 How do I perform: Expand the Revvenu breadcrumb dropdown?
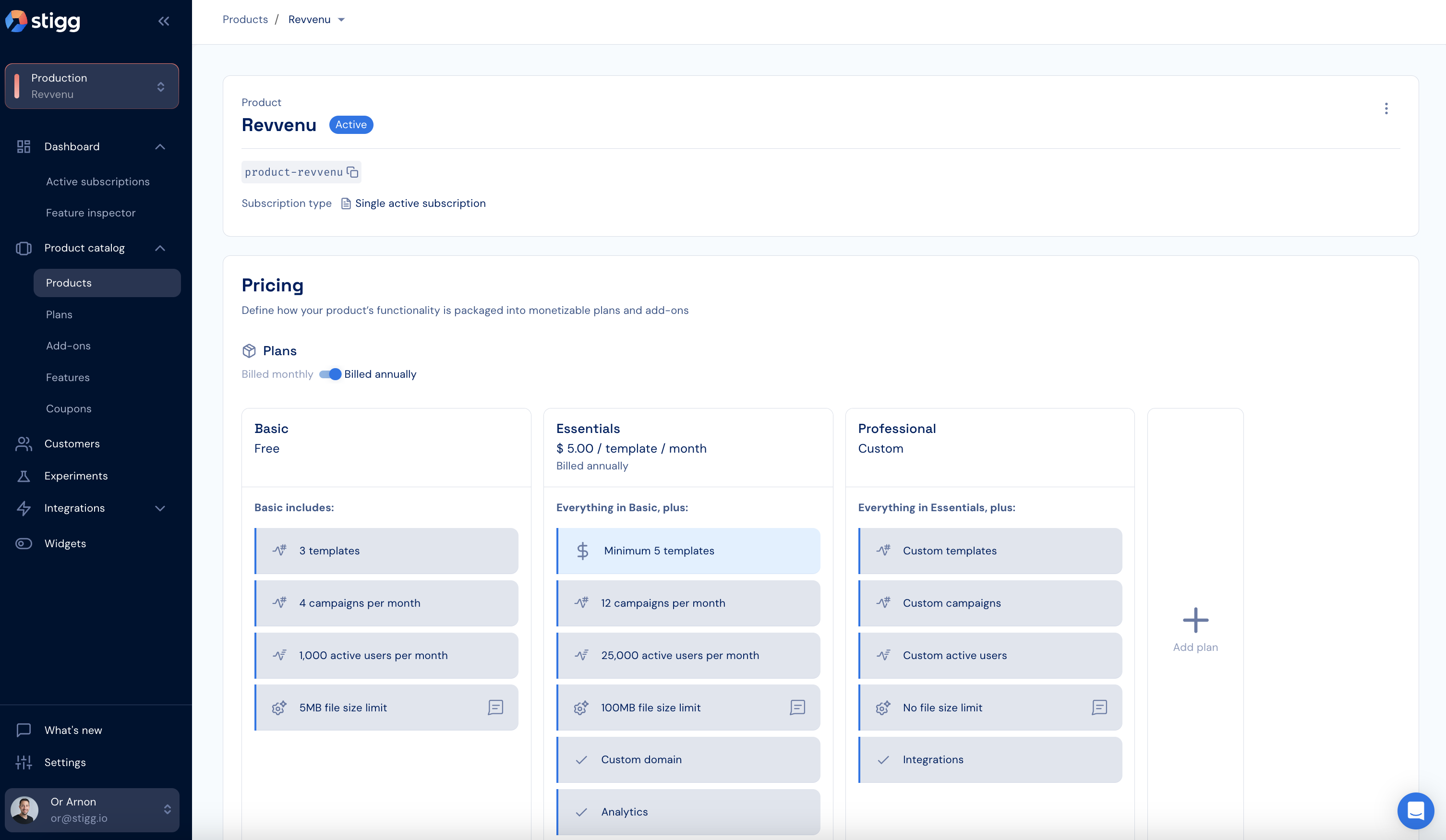341,20
